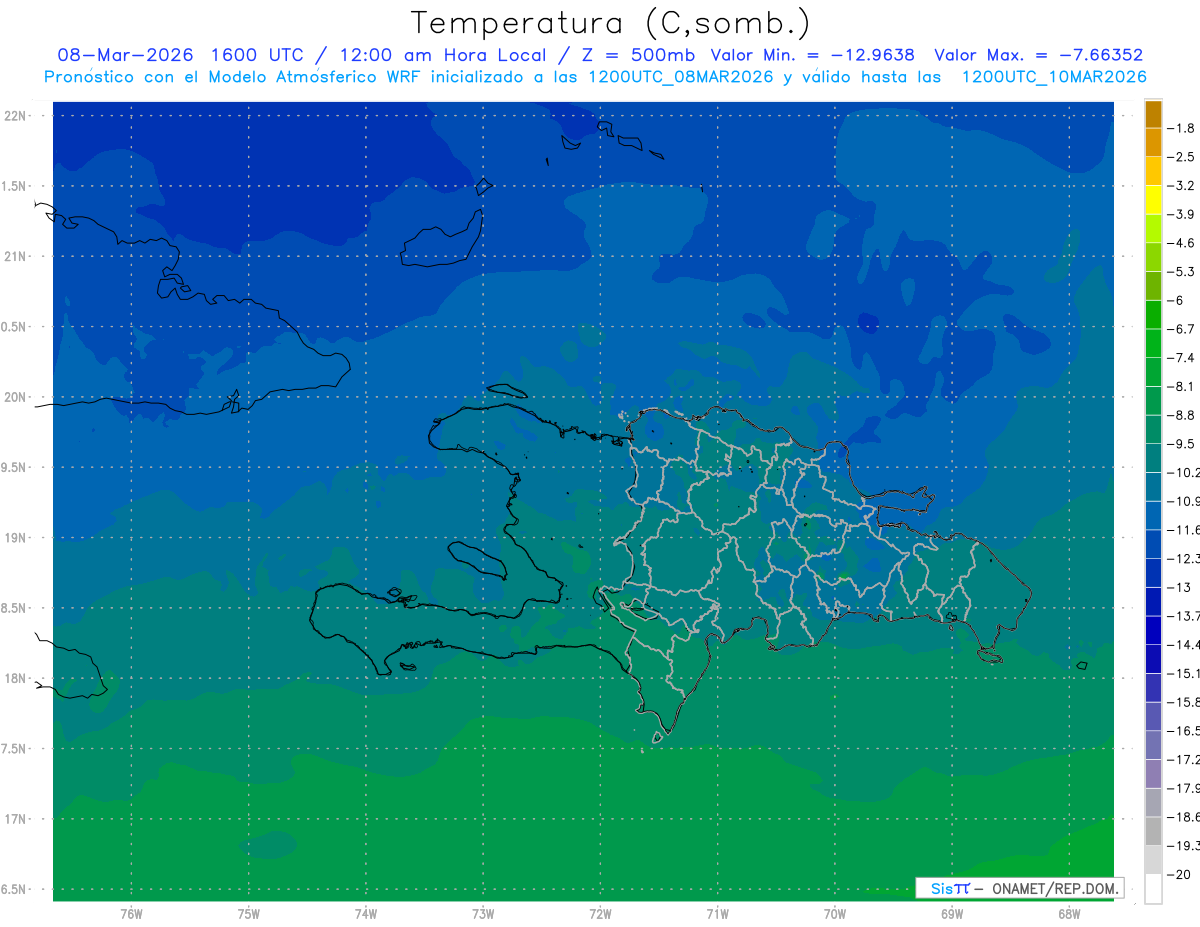1200x927 pixels.
Task: Click the "73W" longitude label
Action: (x=483, y=914)
